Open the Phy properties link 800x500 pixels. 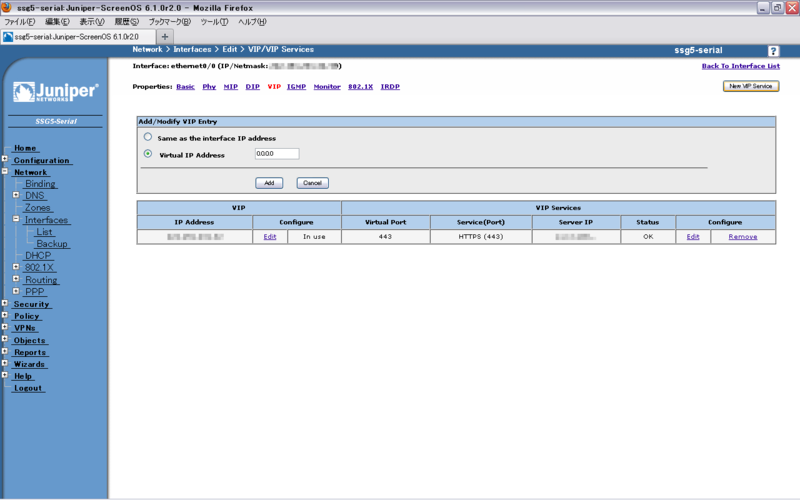coord(209,87)
